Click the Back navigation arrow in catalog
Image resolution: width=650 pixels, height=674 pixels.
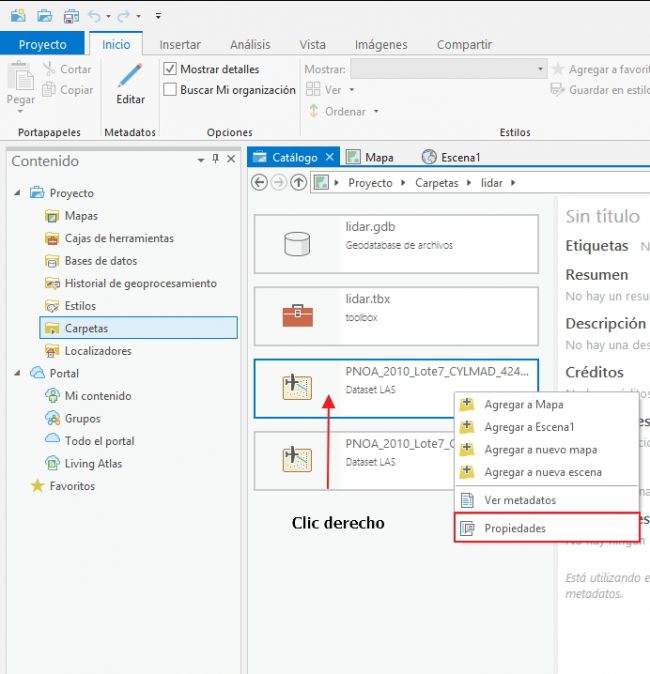point(259,182)
